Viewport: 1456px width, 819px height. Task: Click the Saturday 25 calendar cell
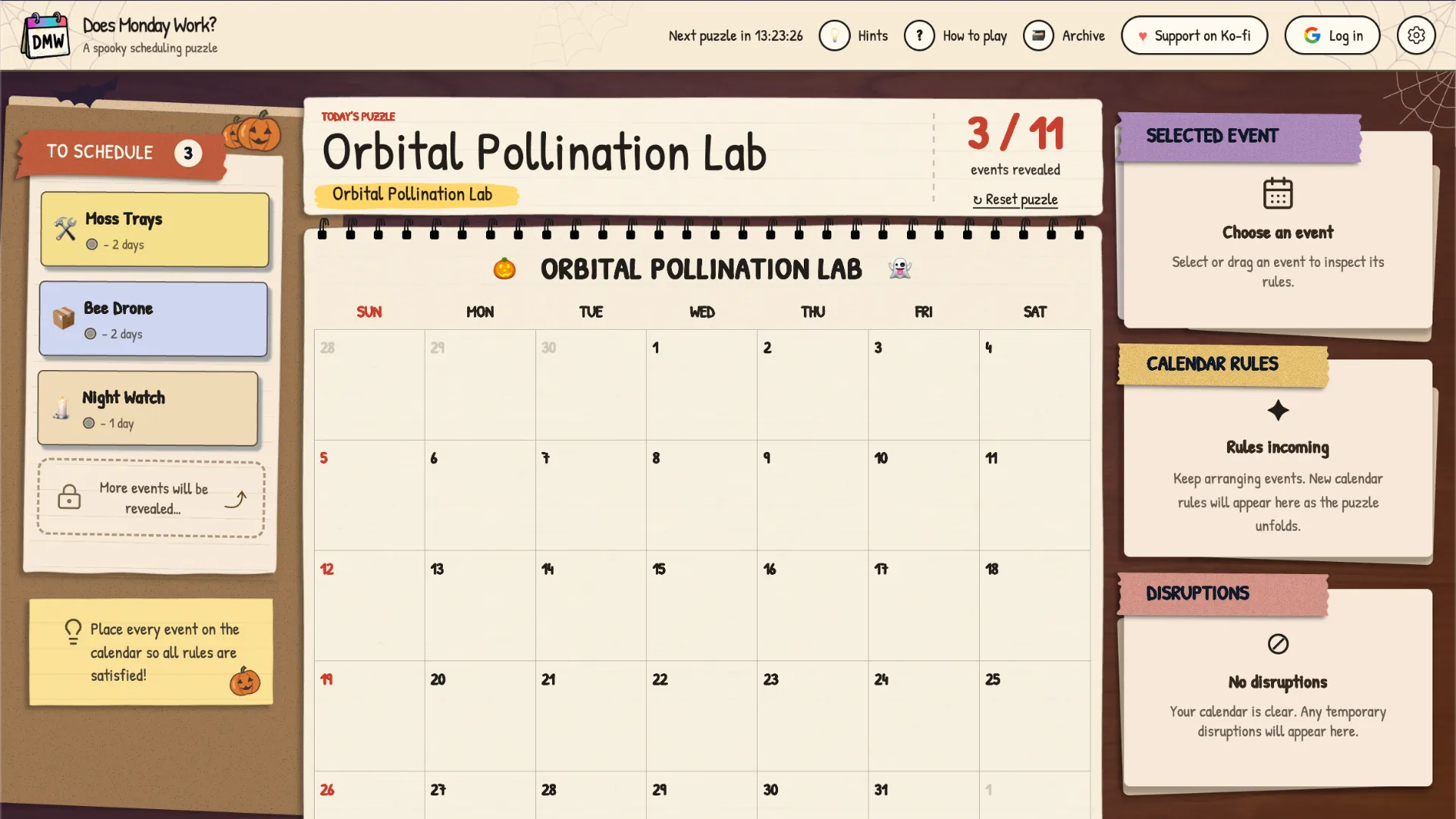coord(1034,717)
